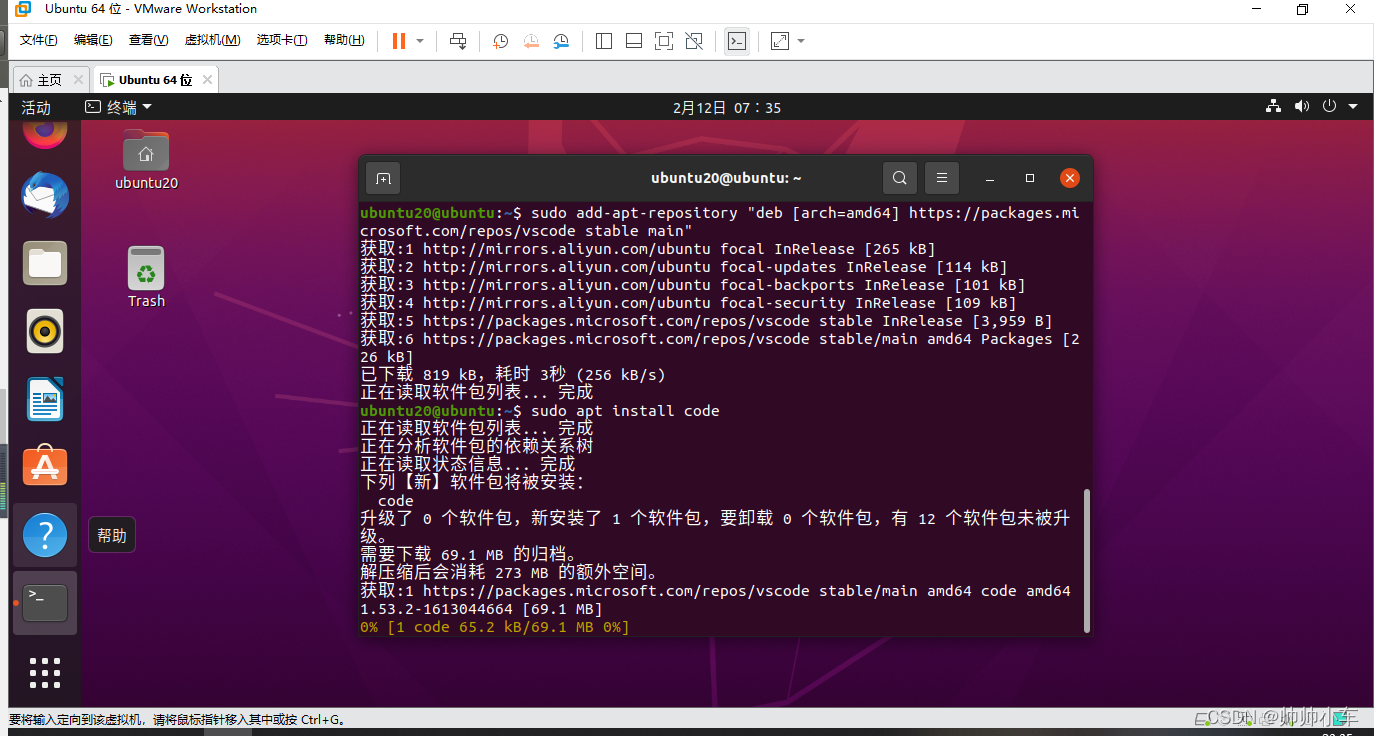The image size is (1374, 736).
Task: Open Ubuntu Software from the dock
Action: [45, 466]
